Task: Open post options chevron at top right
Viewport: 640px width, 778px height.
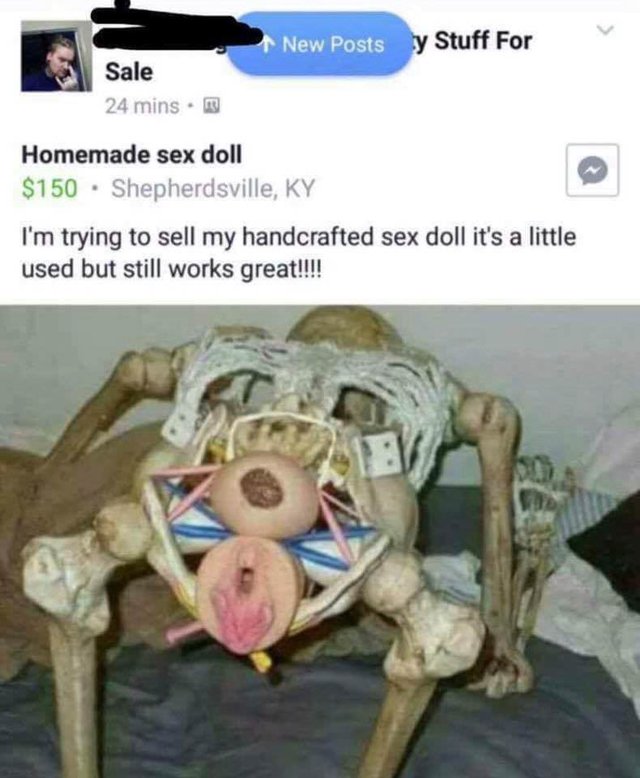Action: [x=605, y=30]
